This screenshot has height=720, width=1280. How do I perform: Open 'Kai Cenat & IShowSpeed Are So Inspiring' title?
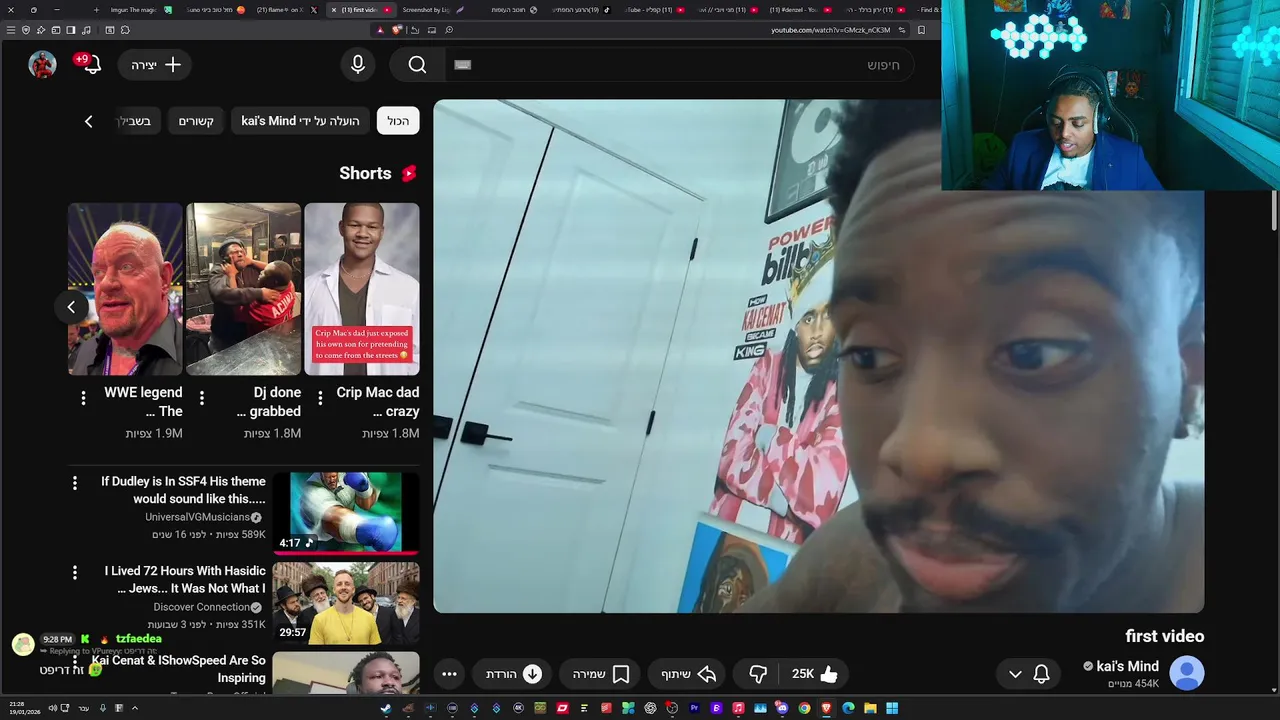[178, 669]
